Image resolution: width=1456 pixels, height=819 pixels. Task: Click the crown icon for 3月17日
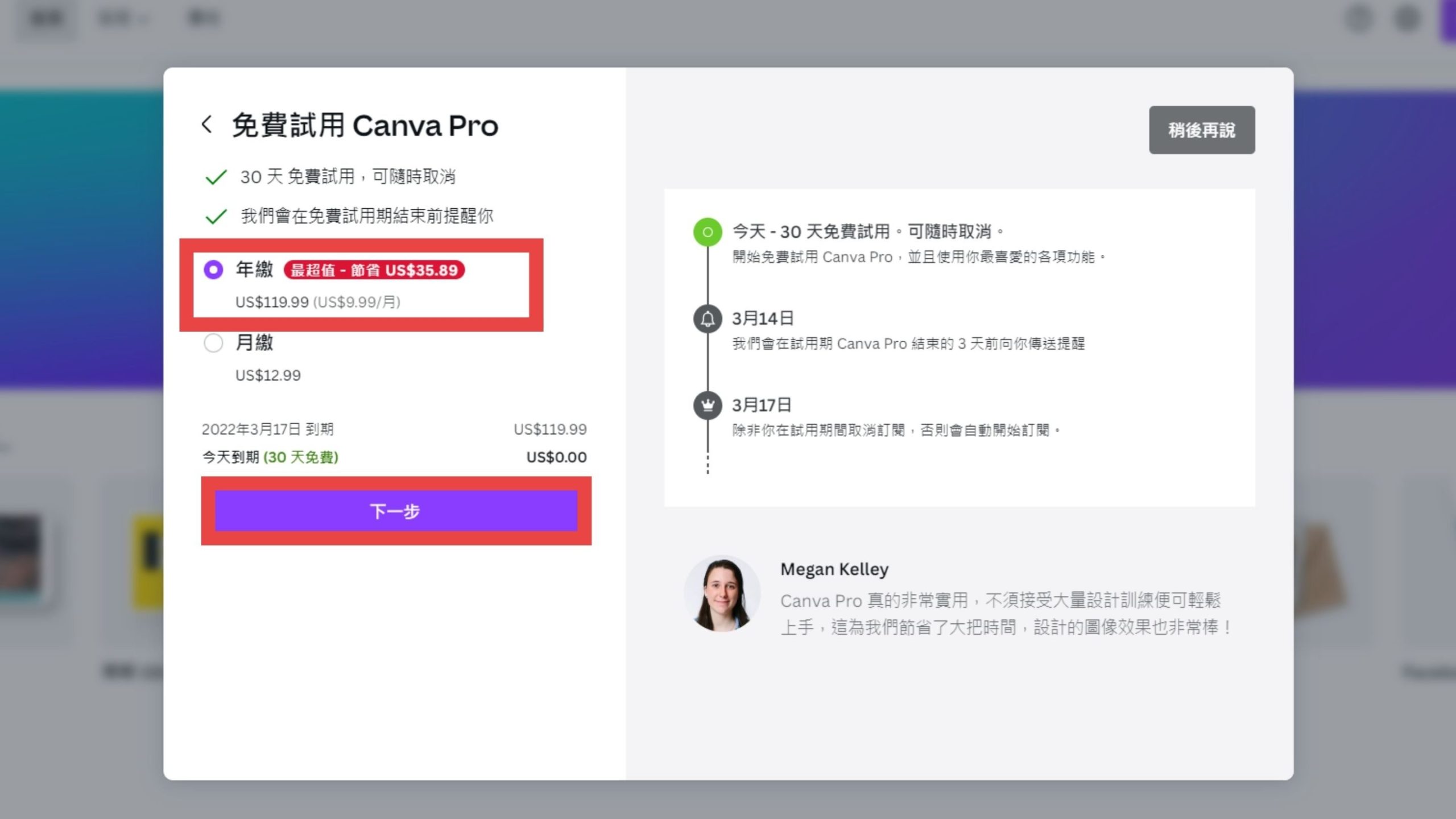708,405
